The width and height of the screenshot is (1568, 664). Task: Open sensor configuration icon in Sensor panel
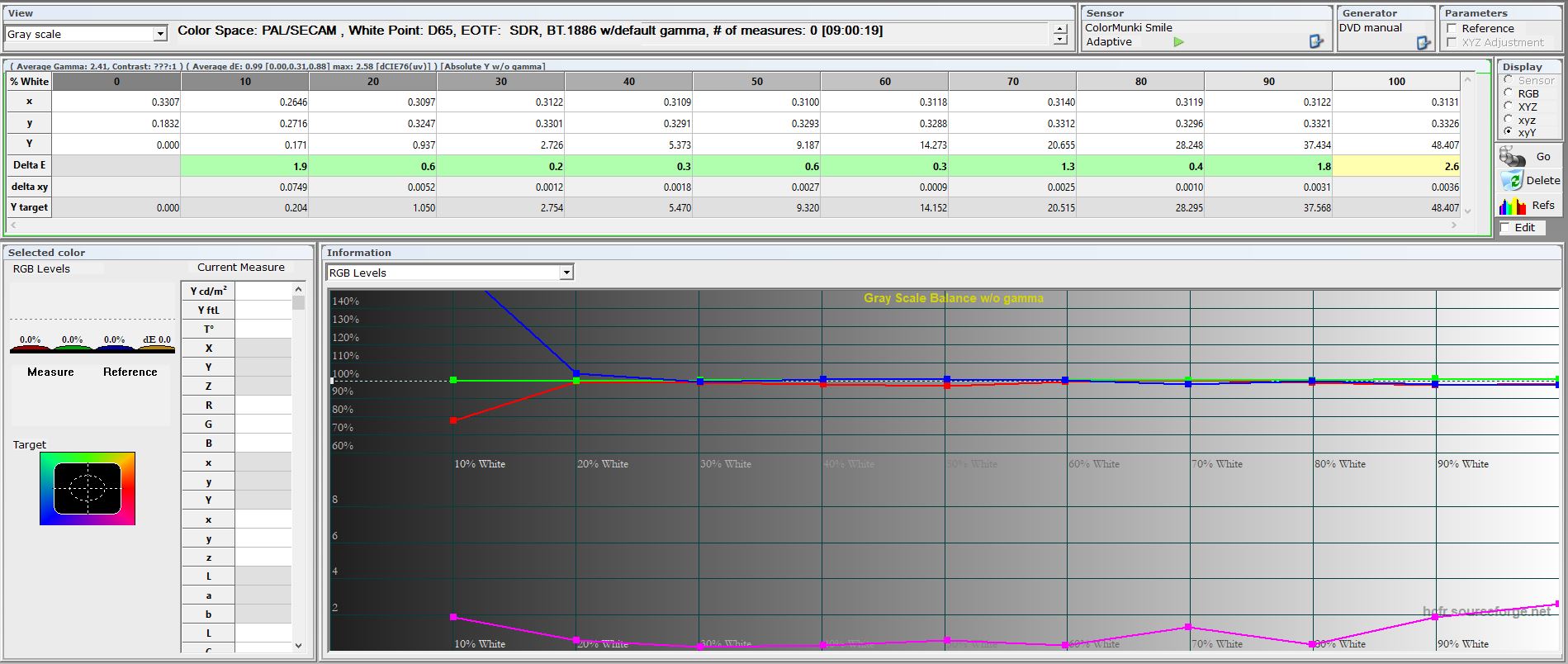point(1316,41)
